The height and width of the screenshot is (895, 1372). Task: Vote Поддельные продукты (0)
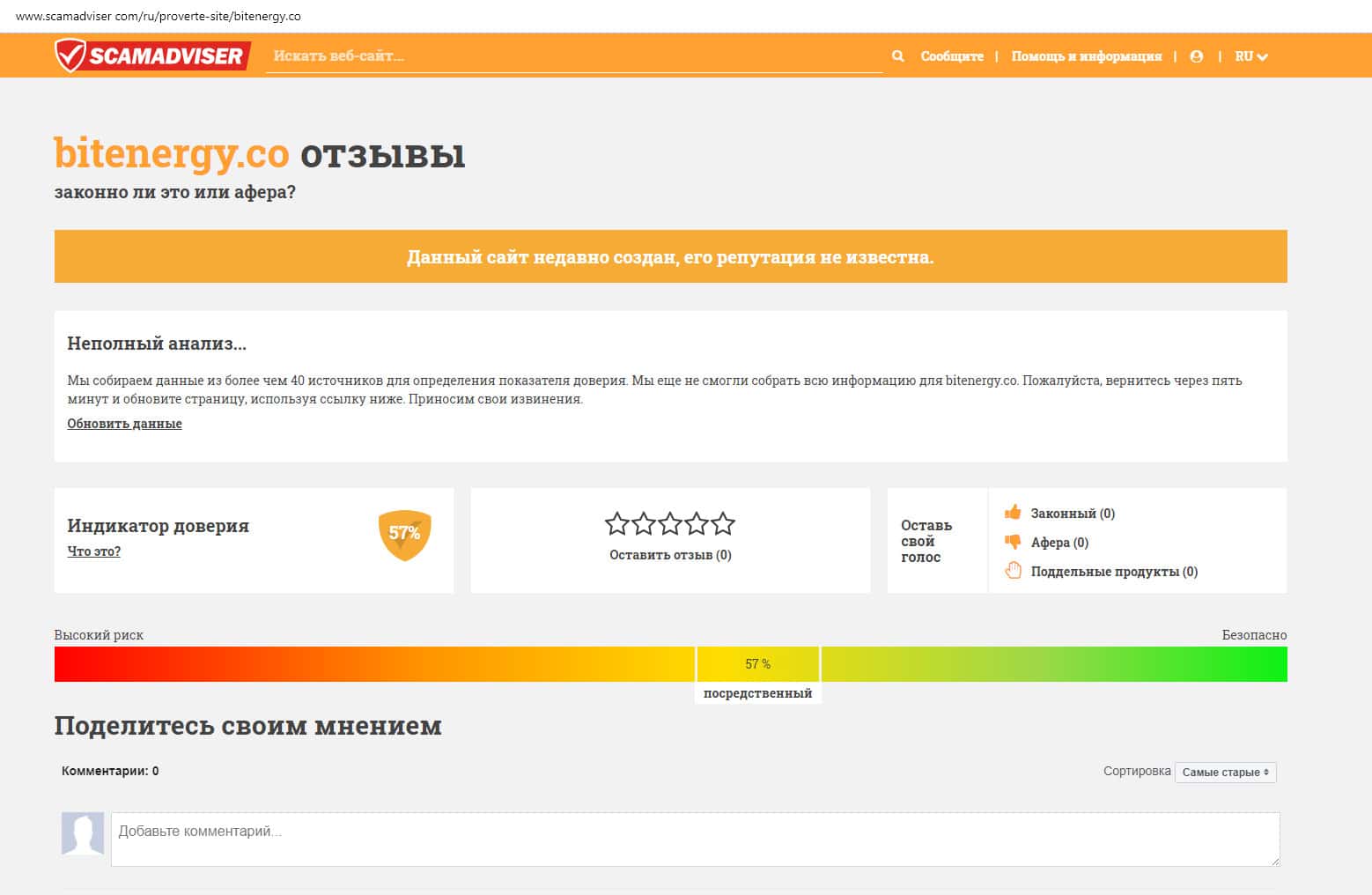[x=1114, y=572]
